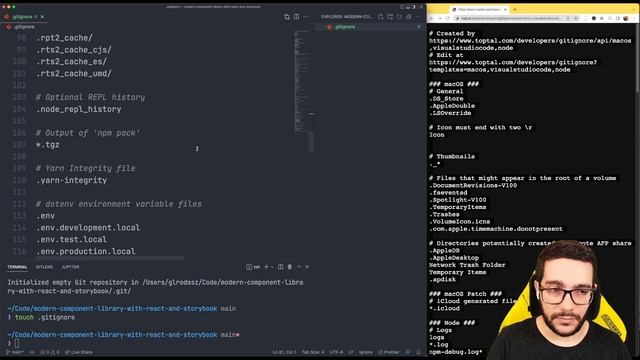Click Chrome page vertical scrollbar

(638, 57)
